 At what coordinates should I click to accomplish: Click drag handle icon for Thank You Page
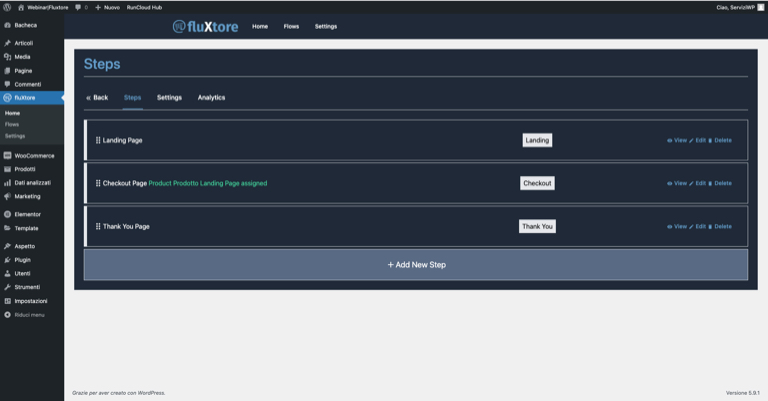[x=98, y=226]
